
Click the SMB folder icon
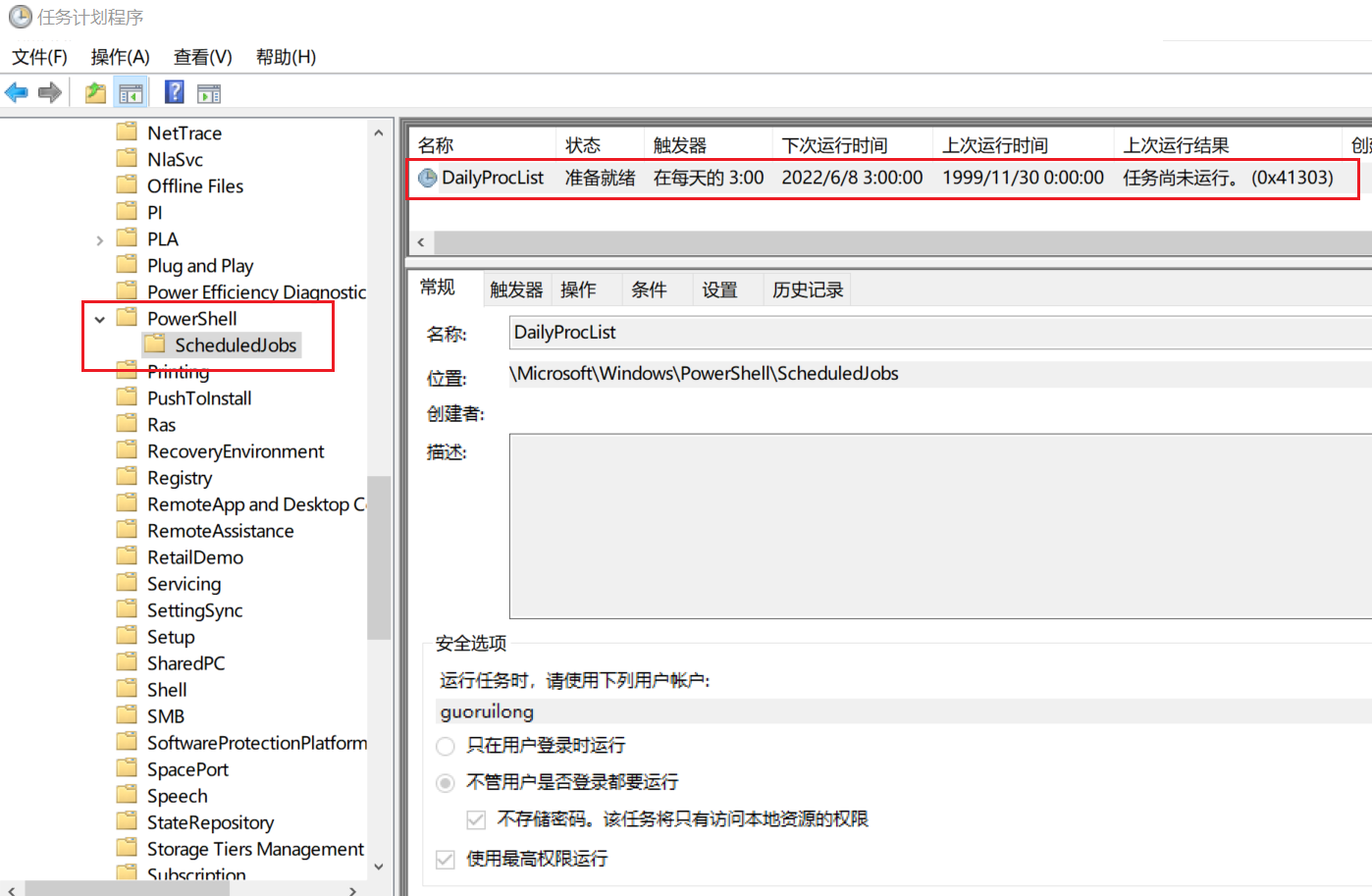pyautogui.click(x=127, y=714)
